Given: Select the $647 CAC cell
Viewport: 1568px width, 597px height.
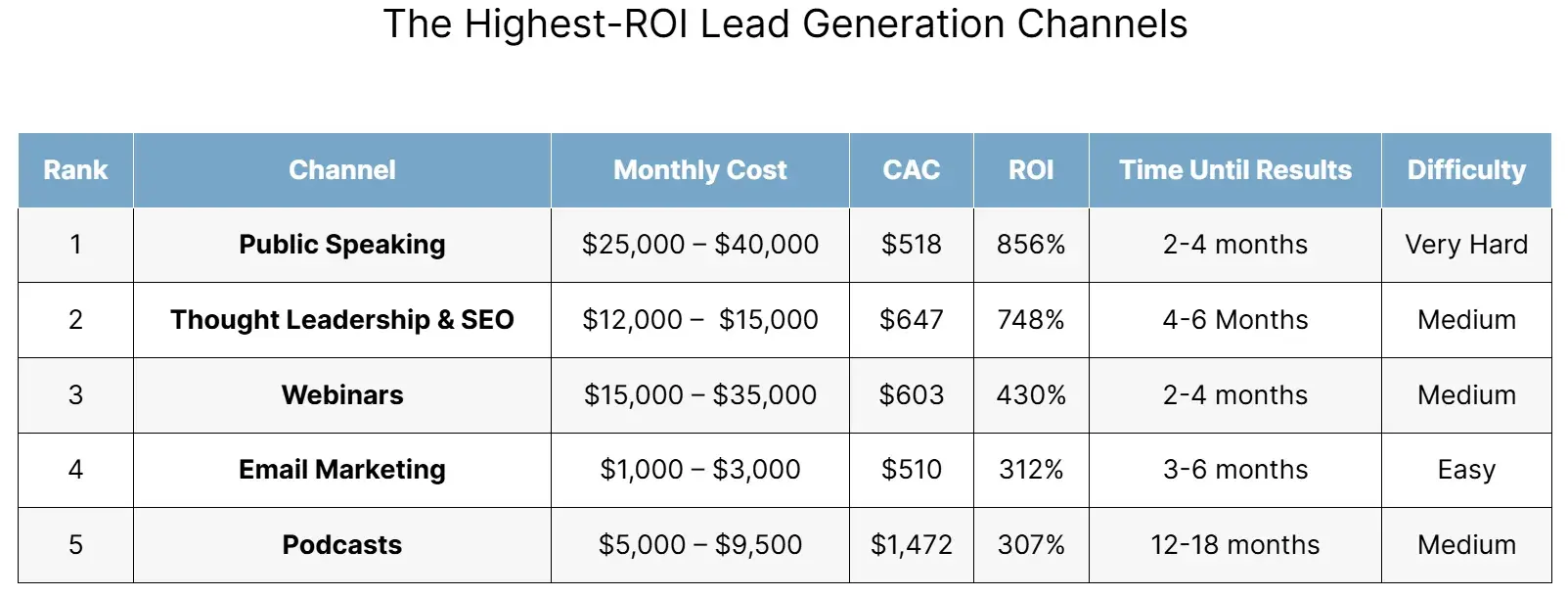Looking at the screenshot, I should (911, 320).
